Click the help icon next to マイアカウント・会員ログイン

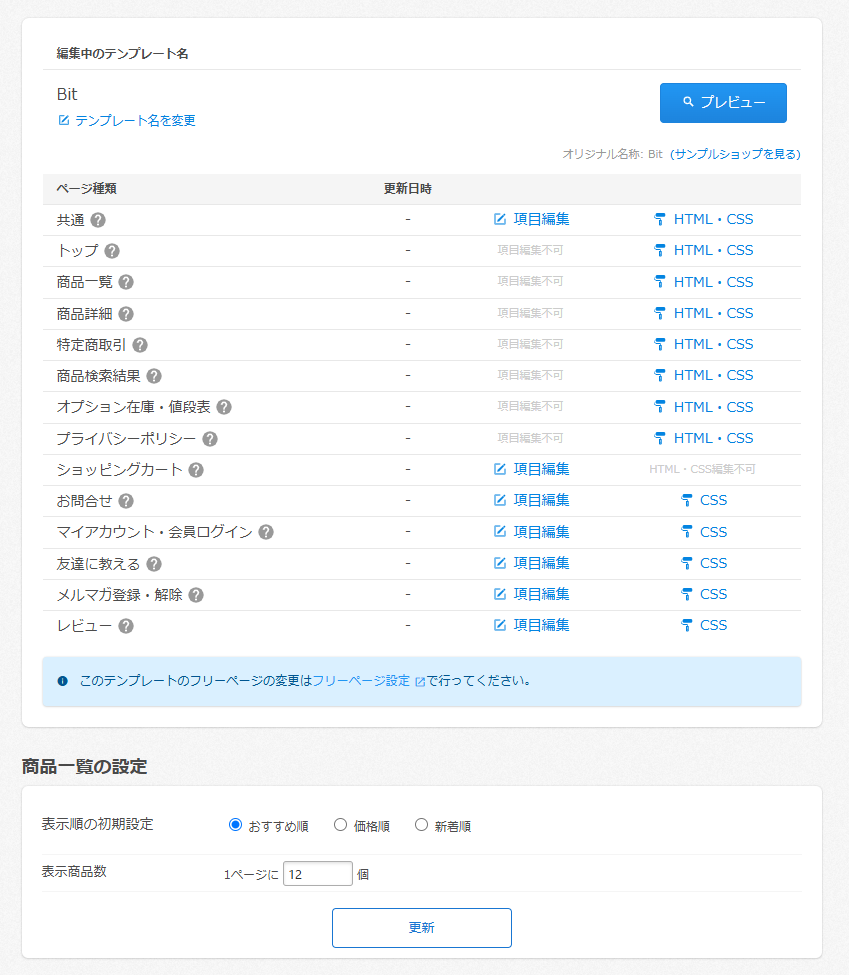pos(265,531)
